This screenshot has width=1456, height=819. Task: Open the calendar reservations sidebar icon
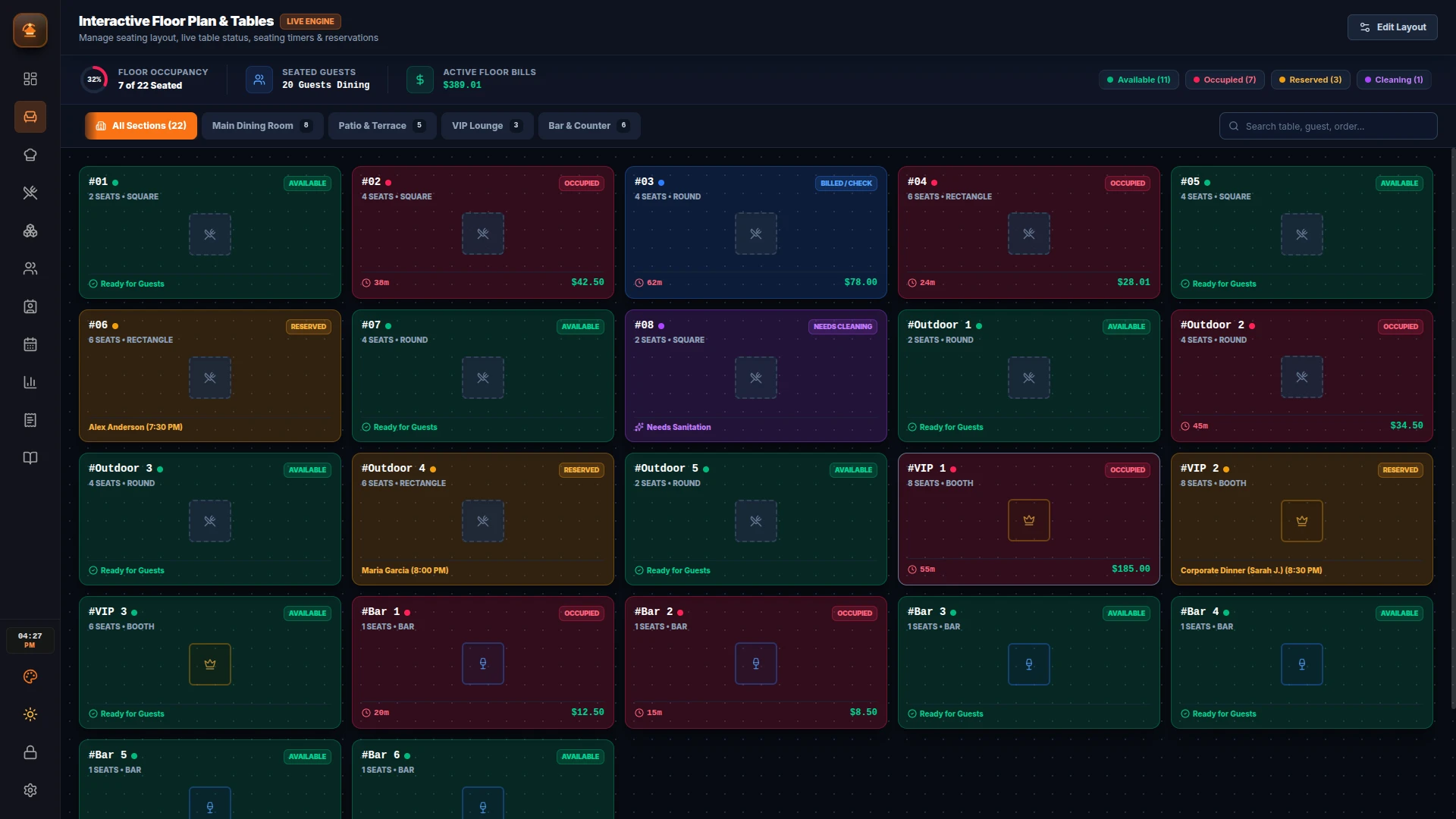pyautogui.click(x=30, y=344)
